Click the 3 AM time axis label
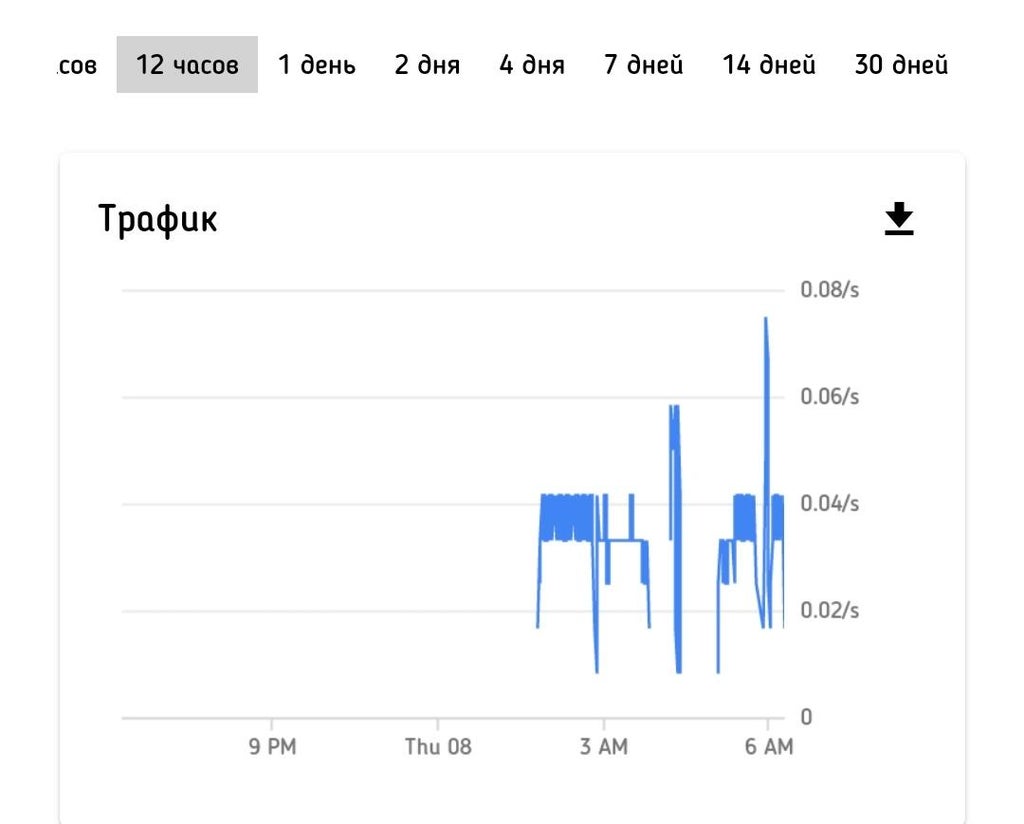Image resolution: width=1024 pixels, height=824 pixels. click(x=604, y=747)
